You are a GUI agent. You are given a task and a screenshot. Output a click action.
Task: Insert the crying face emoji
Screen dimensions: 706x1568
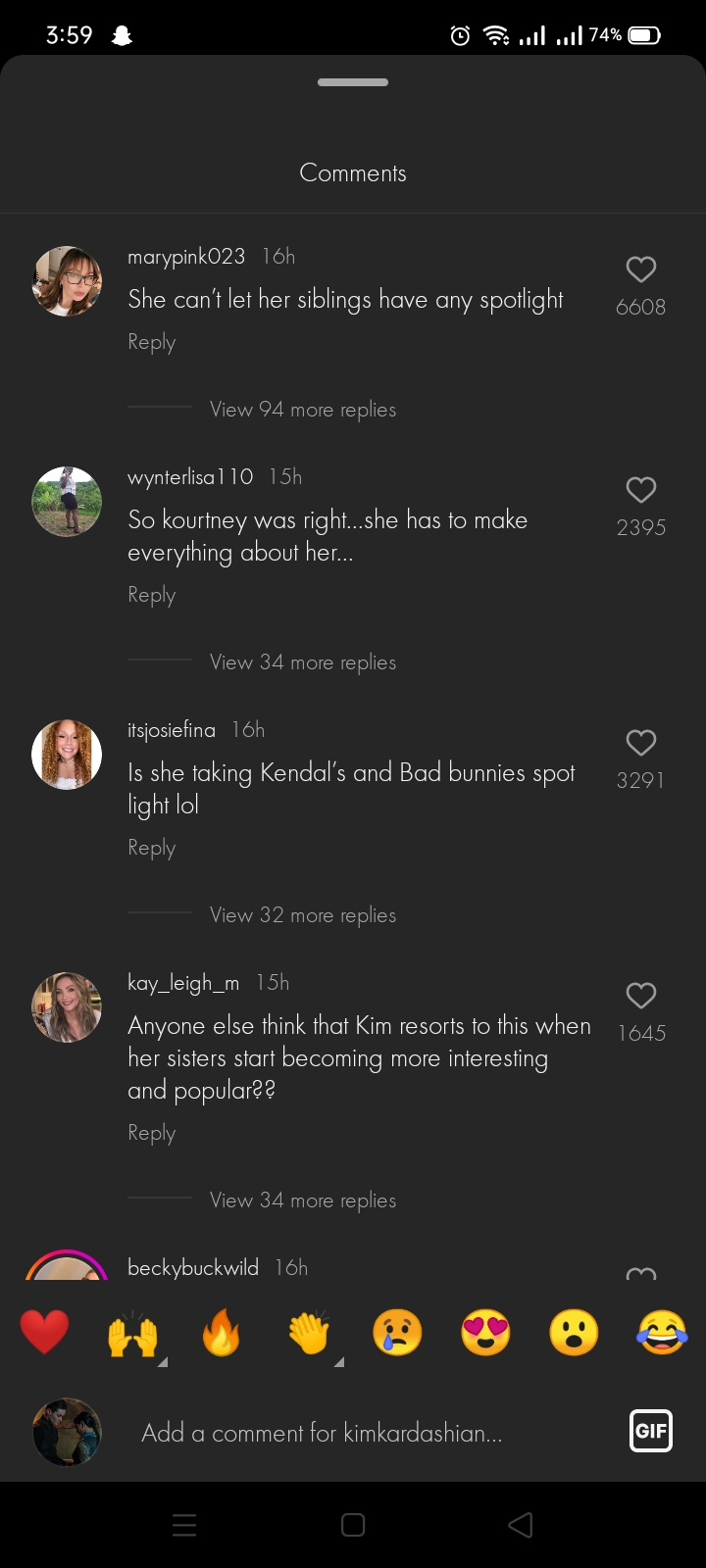397,1334
